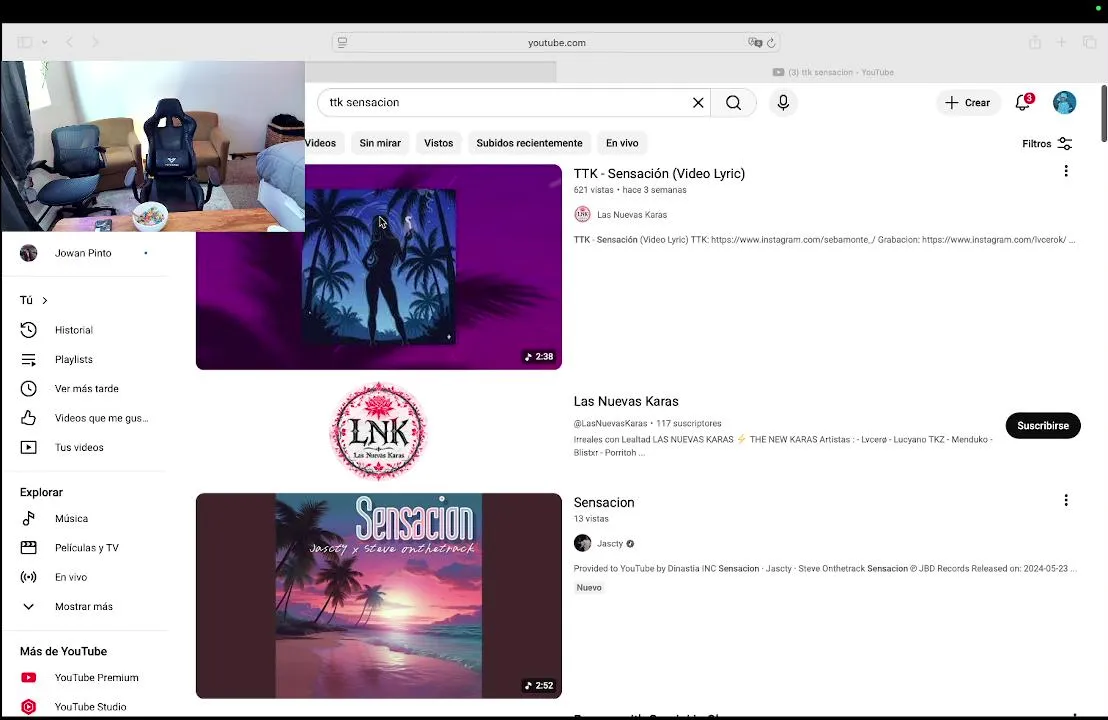Open Playlists in the sidebar
Screen dimensions: 1108x720
point(85,360)
